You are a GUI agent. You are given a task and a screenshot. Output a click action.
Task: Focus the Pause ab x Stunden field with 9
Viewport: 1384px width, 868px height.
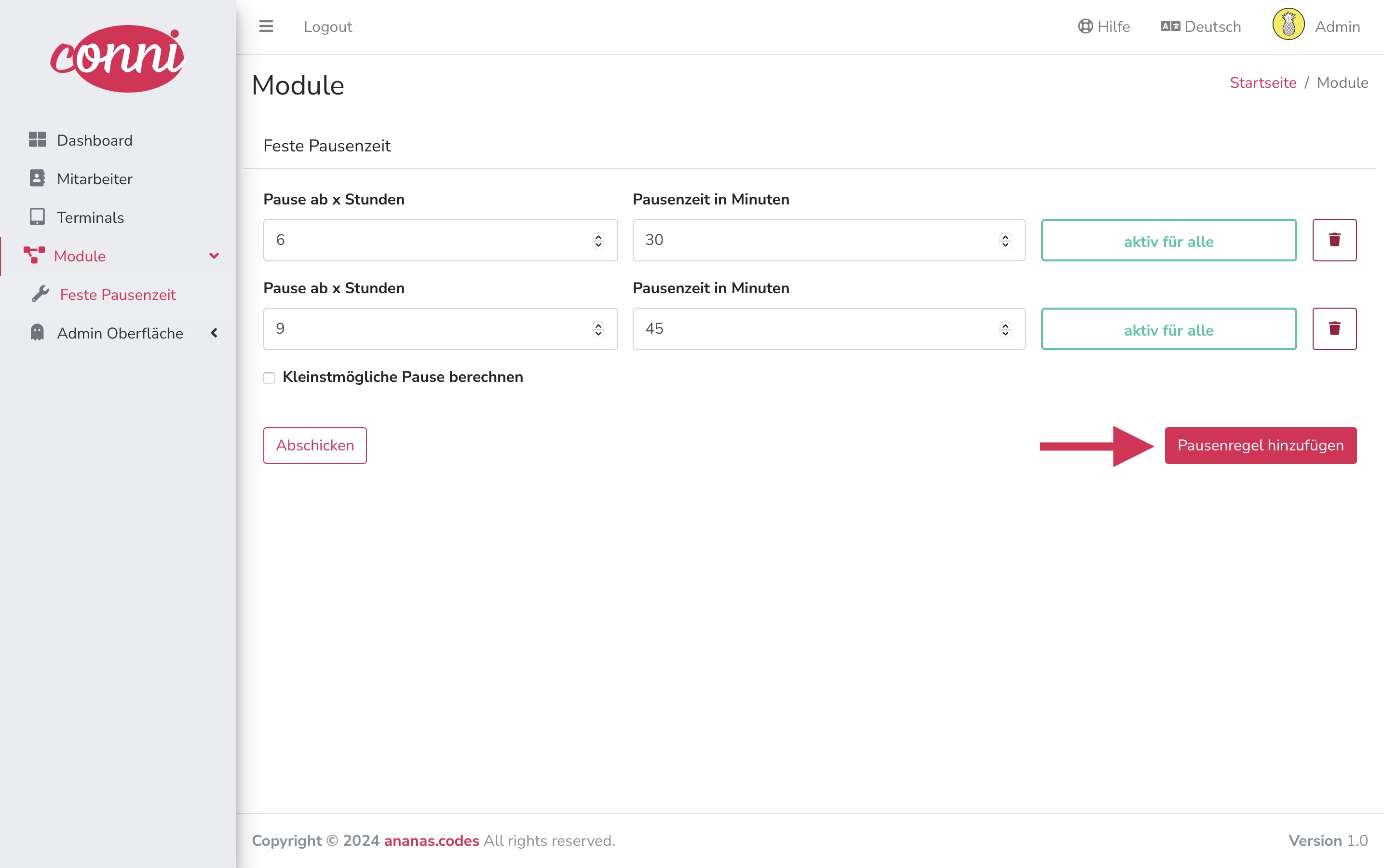click(x=440, y=329)
